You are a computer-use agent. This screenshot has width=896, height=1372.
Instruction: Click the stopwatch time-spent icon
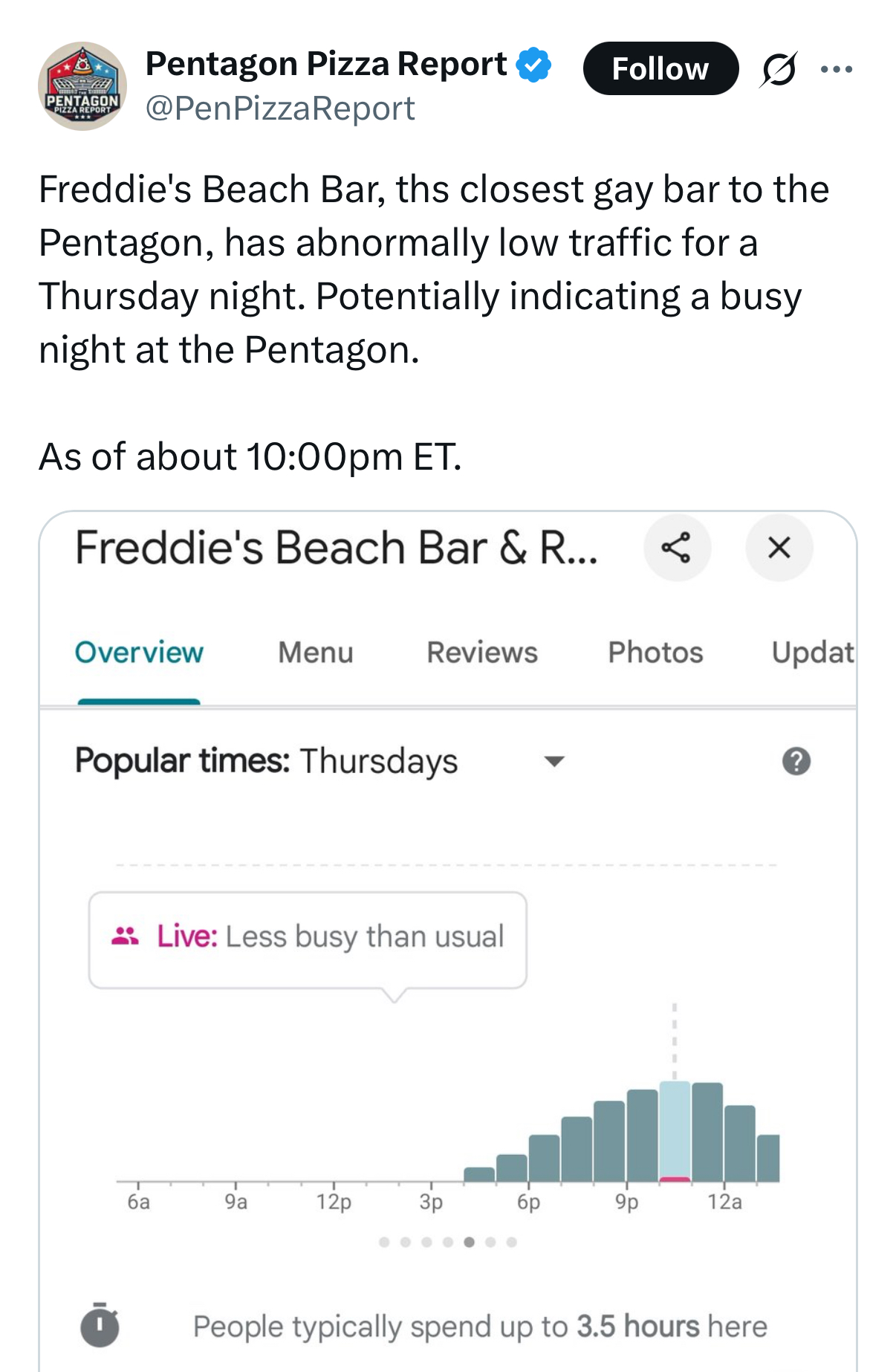click(100, 1324)
